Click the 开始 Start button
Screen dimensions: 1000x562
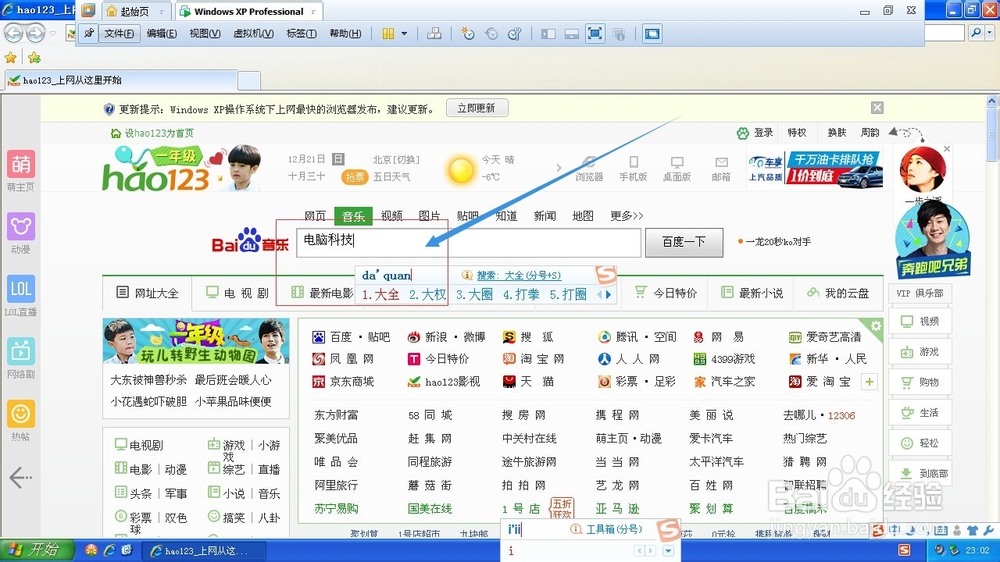point(37,549)
